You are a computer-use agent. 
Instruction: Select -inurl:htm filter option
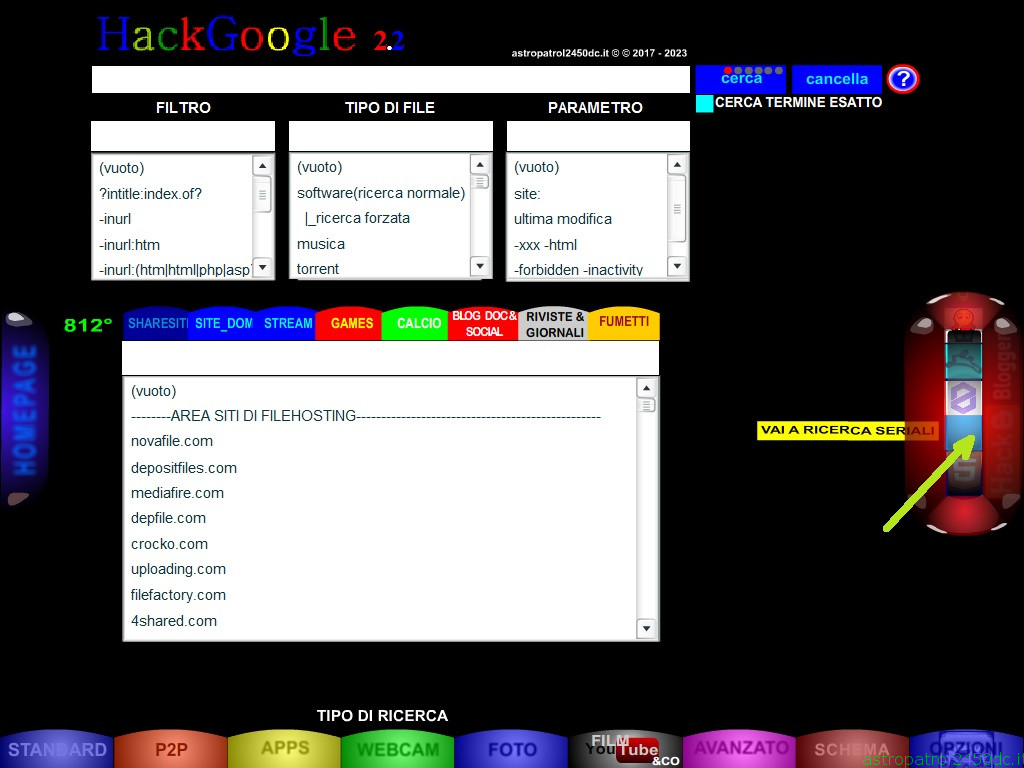tap(129, 245)
